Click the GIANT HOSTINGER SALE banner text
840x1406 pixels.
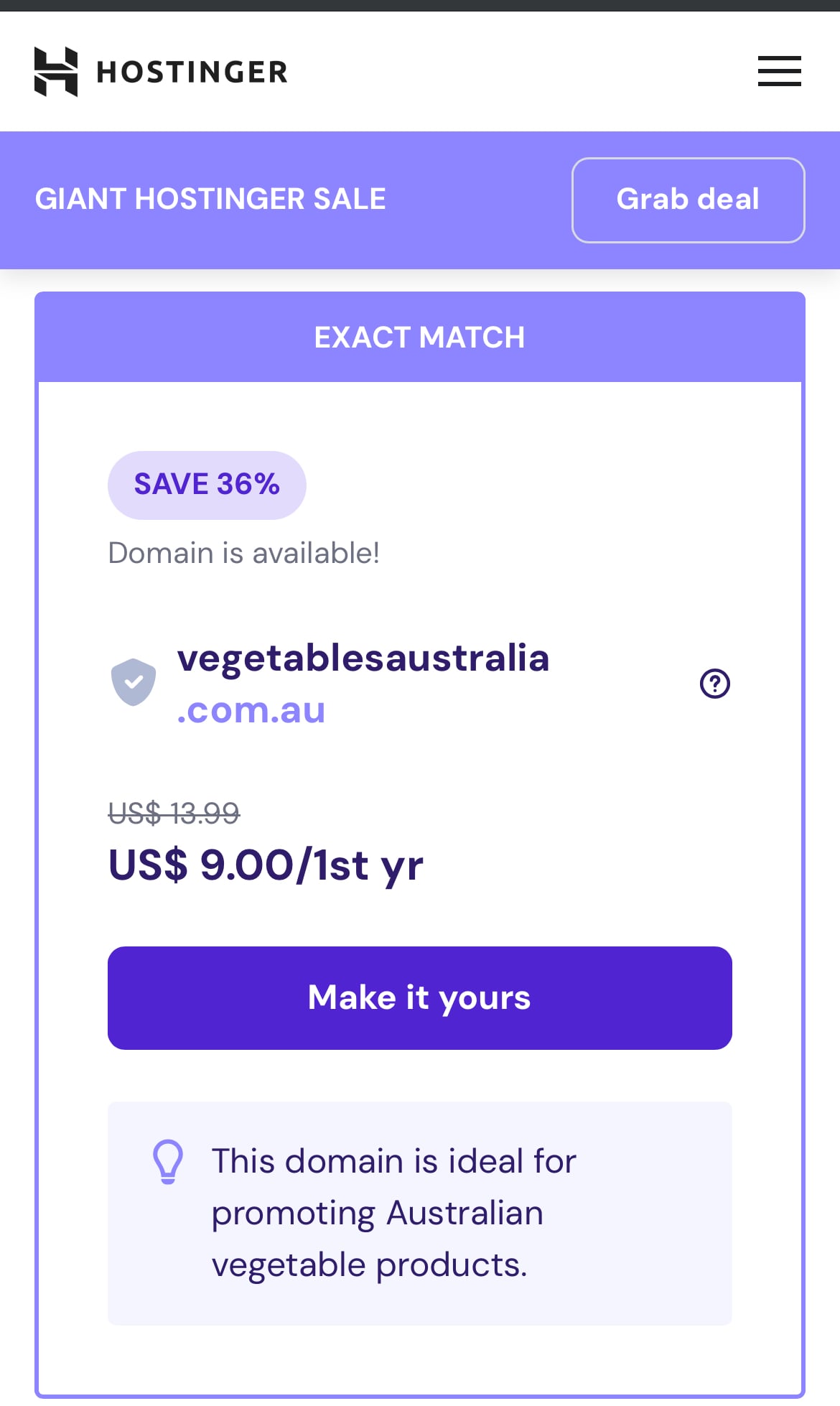pyautogui.click(x=210, y=199)
